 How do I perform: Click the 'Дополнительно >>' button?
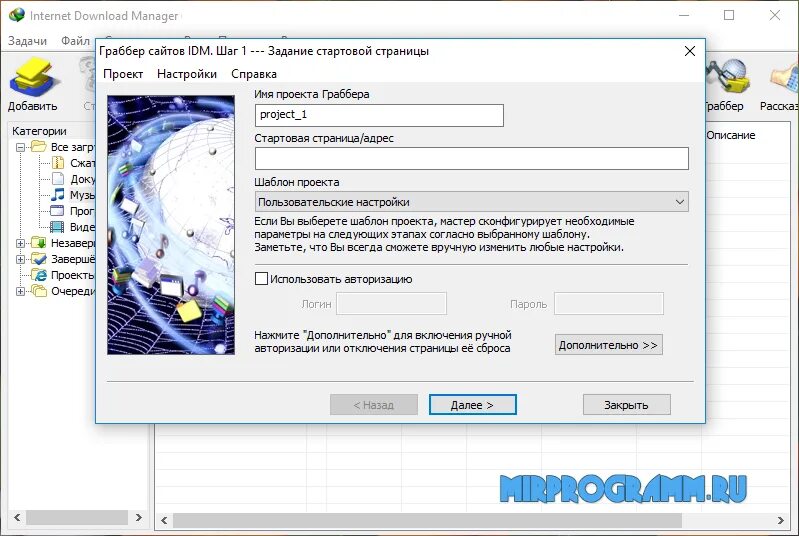pos(608,345)
